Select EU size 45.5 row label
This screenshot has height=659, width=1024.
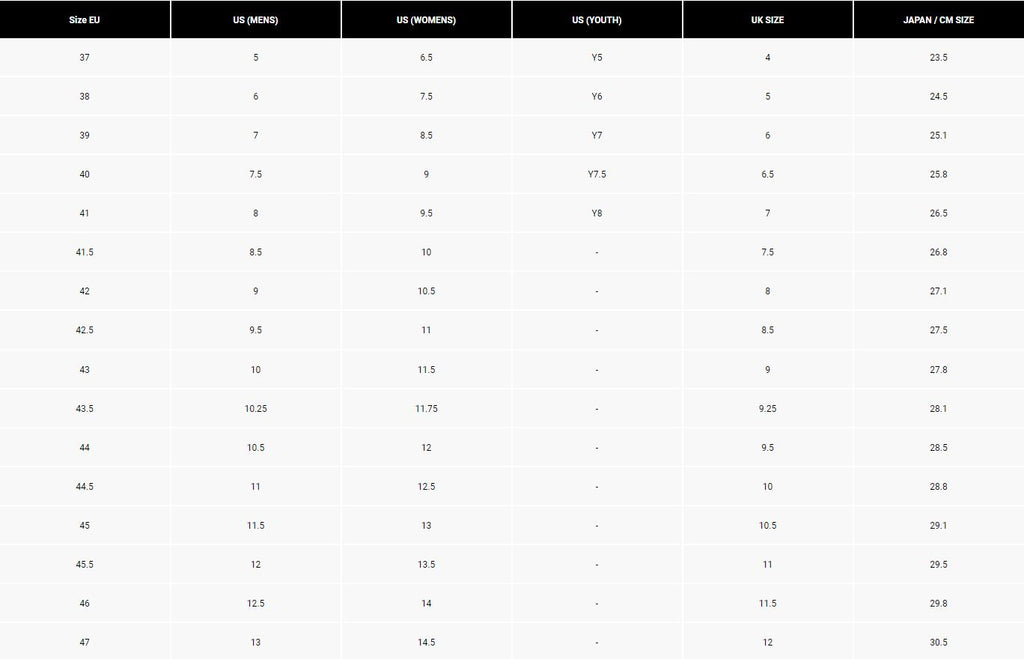[84, 565]
